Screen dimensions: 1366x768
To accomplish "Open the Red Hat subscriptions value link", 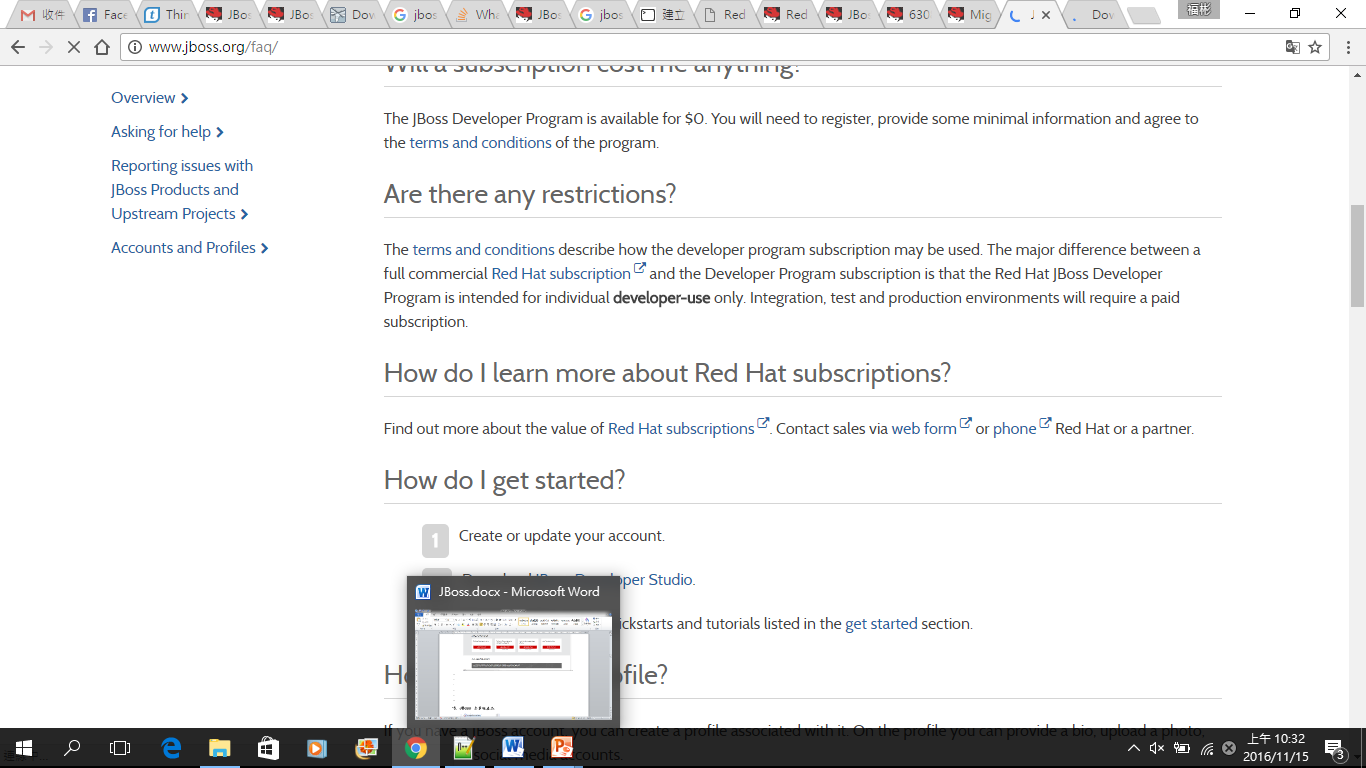I will tap(681, 429).
